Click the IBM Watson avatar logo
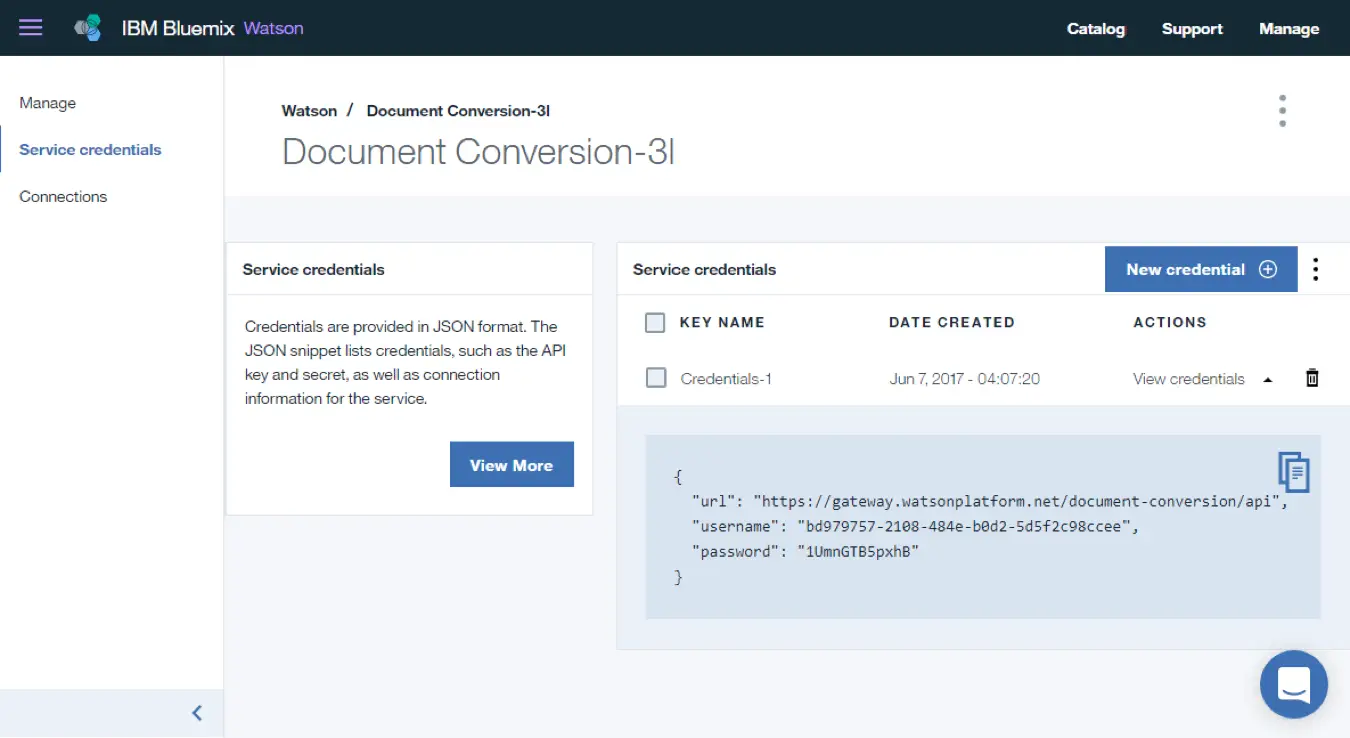The height and width of the screenshot is (738, 1350). pyautogui.click(x=86, y=27)
